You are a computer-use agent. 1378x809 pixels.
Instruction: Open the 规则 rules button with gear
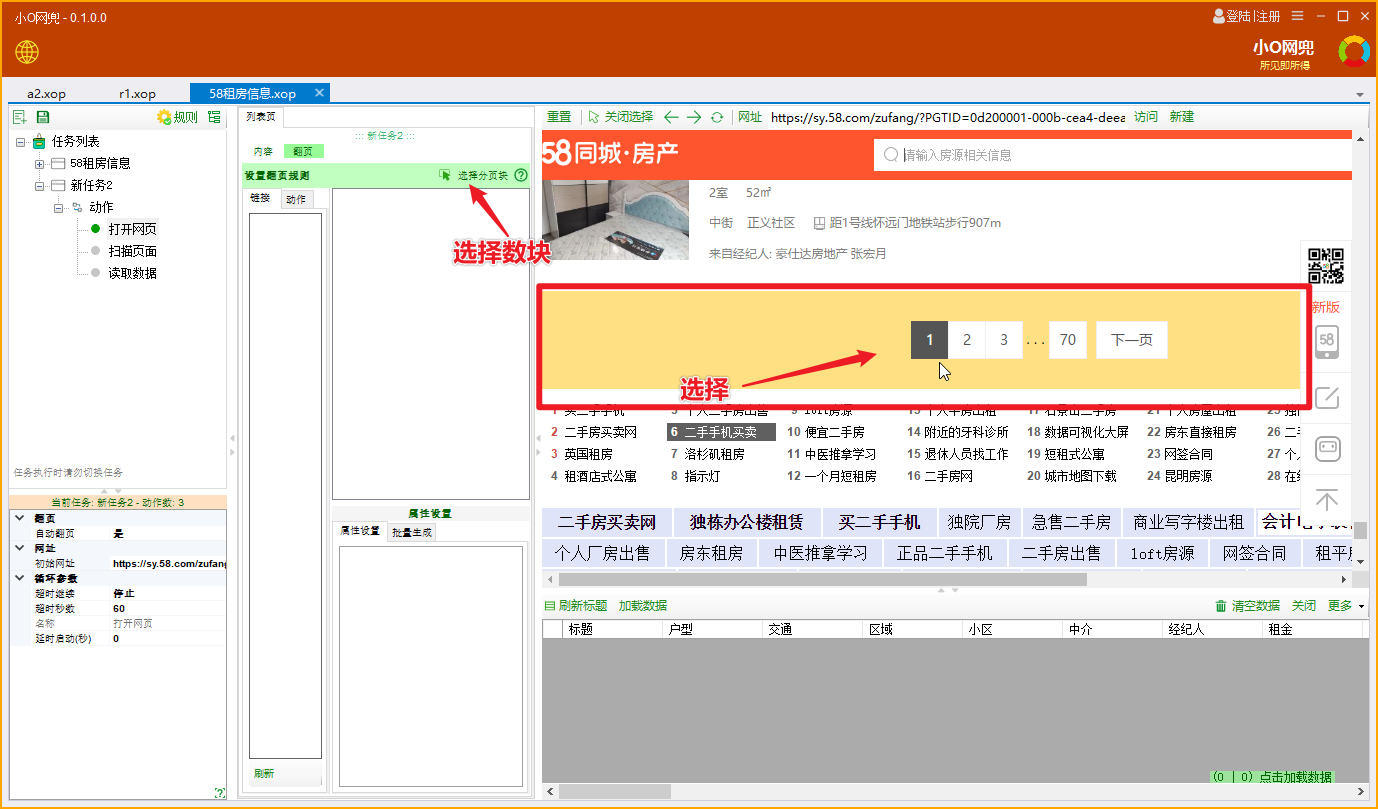(x=177, y=117)
